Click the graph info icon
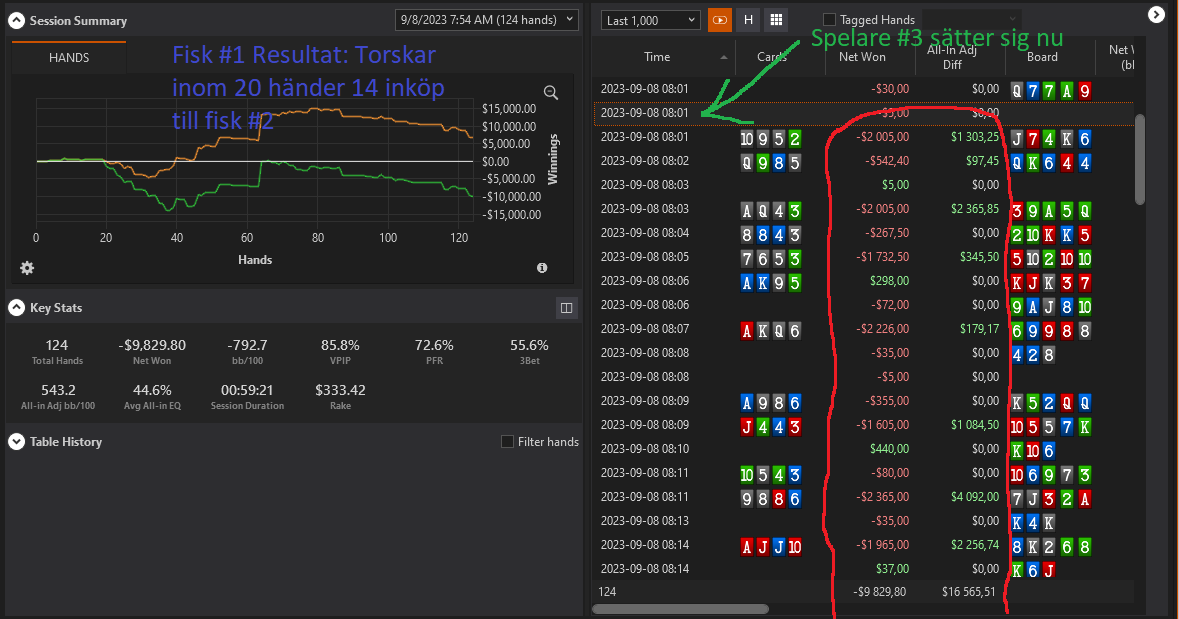 click(x=542, y=268)
